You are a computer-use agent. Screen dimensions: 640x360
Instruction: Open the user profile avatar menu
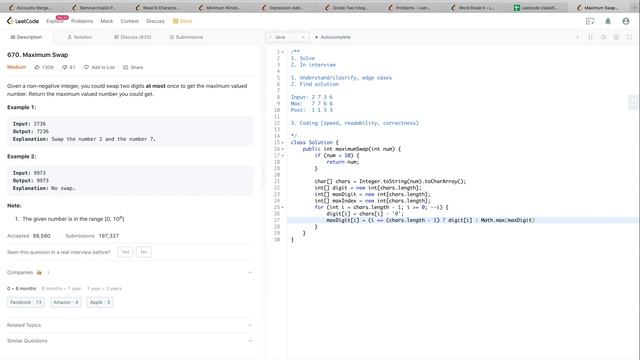(x=626, y=21)
